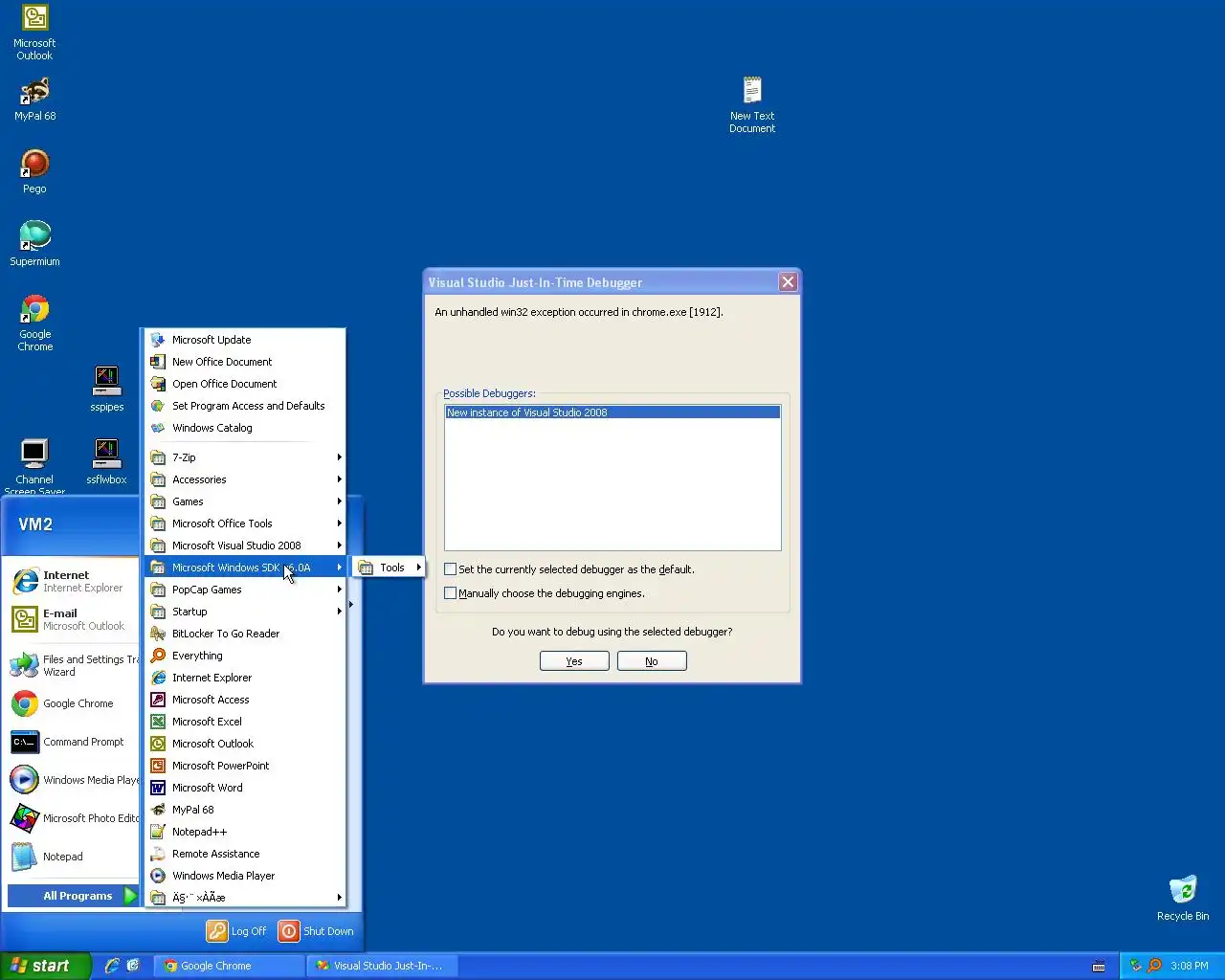Expand the last garbled-name program folder
This screenshot has height=980, width=1225.
[244, 898]
